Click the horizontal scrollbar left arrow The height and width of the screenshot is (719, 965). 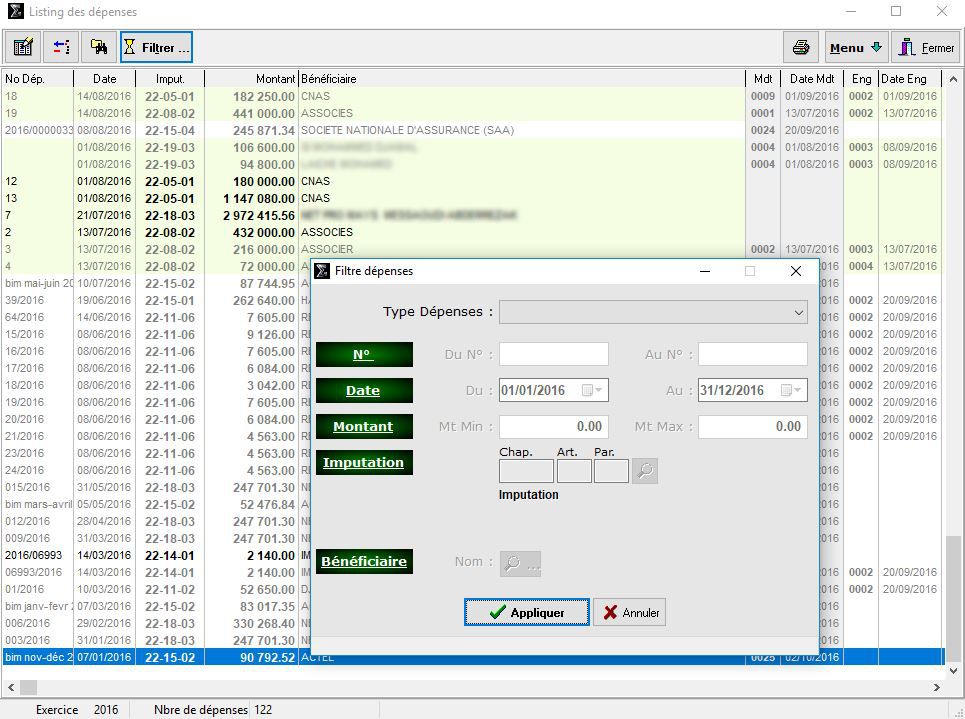point(10,687)
